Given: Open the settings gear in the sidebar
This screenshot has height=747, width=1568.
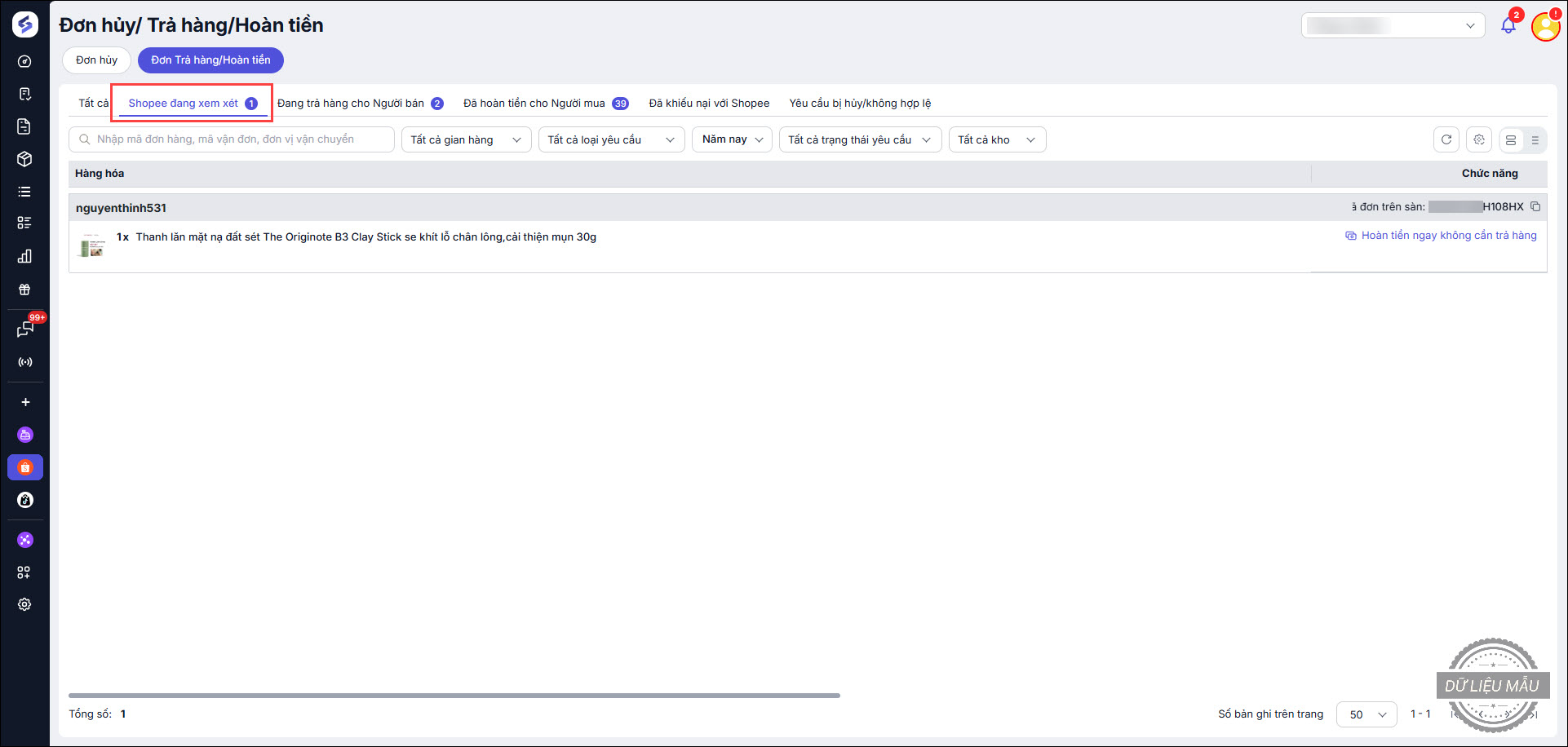Looking at the screenshot, I should coord(24,604).
